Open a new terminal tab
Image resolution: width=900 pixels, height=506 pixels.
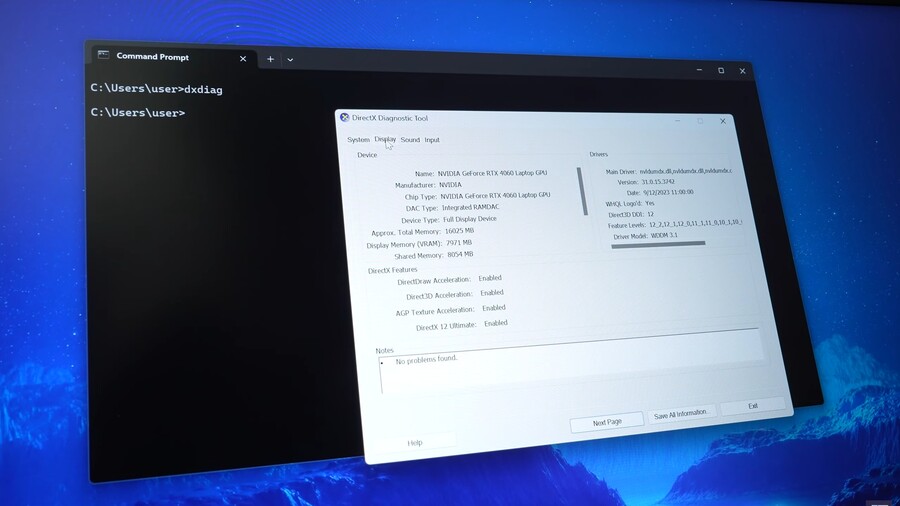coord(270,59)
